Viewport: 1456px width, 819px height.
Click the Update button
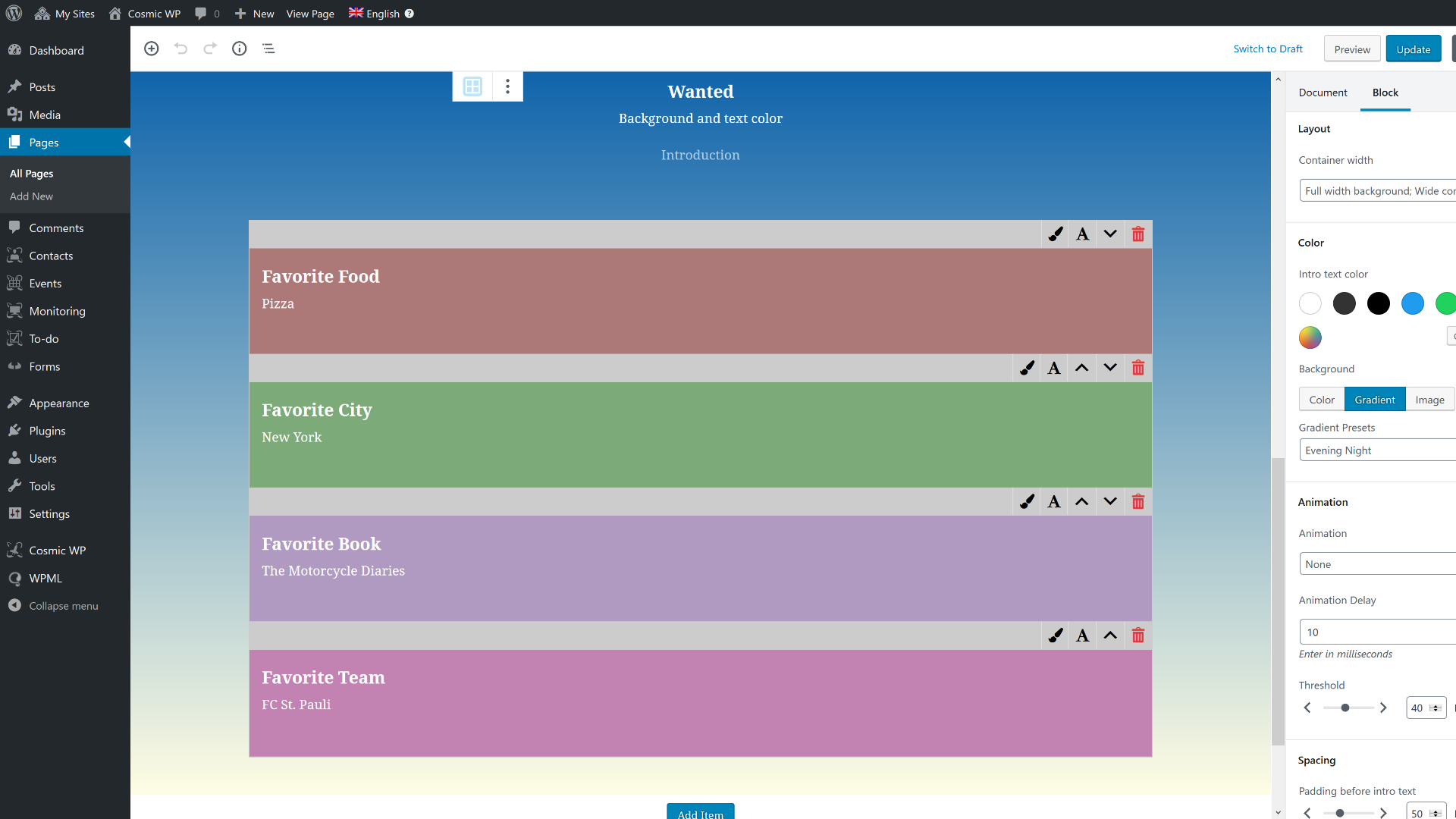tap(1413, 49)
